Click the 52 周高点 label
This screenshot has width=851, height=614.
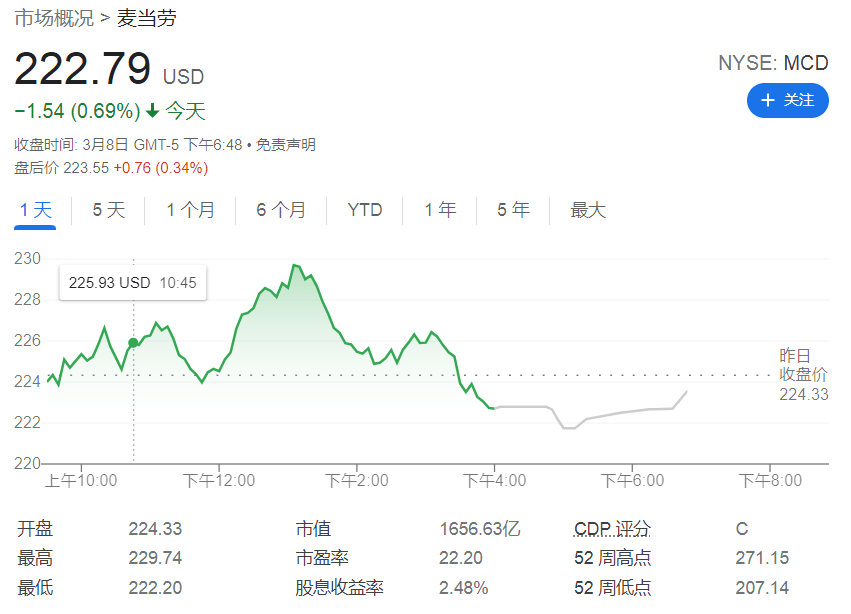pos(612,558)
